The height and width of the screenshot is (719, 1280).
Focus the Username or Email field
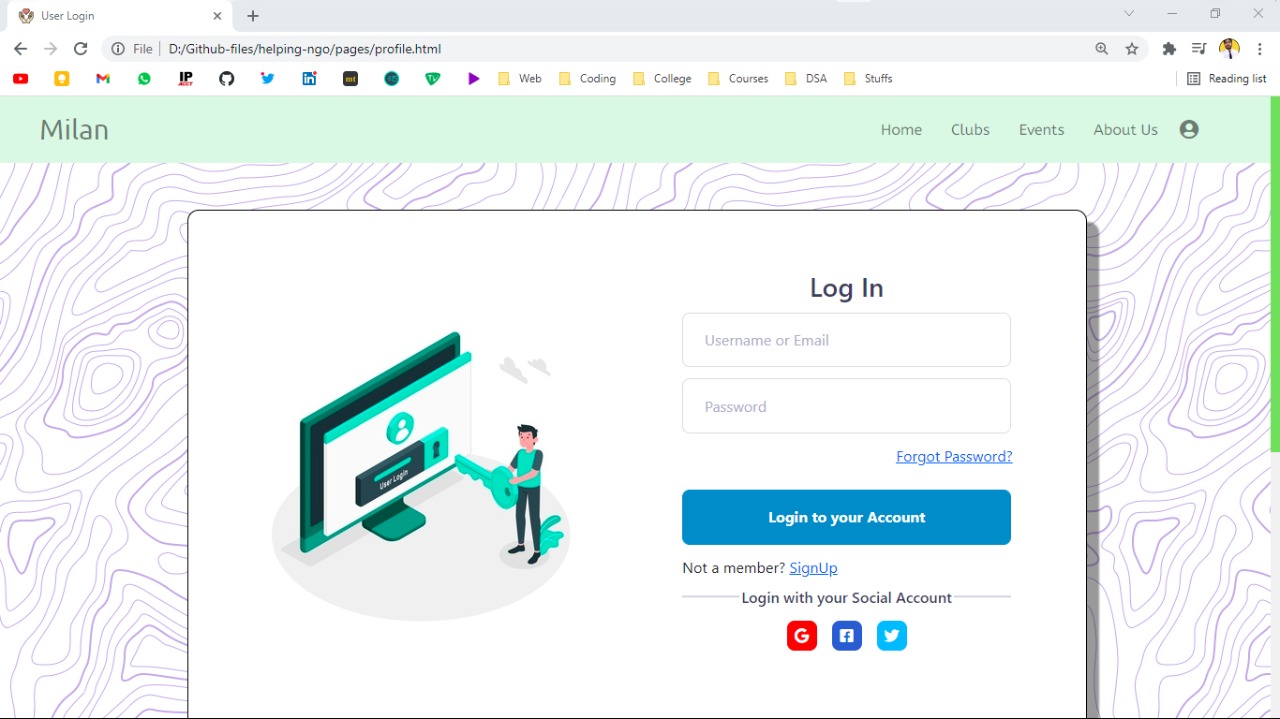pos(846,340)
